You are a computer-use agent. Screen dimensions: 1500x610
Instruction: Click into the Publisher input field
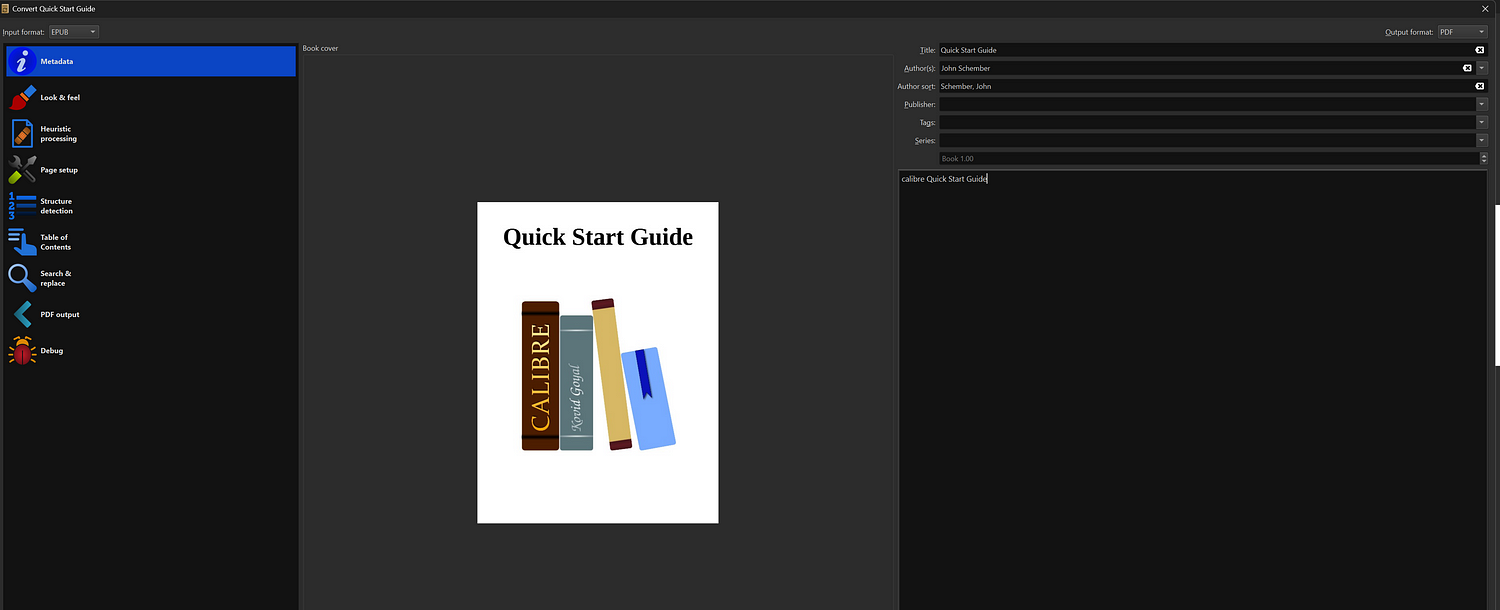tap(1207, 104)
